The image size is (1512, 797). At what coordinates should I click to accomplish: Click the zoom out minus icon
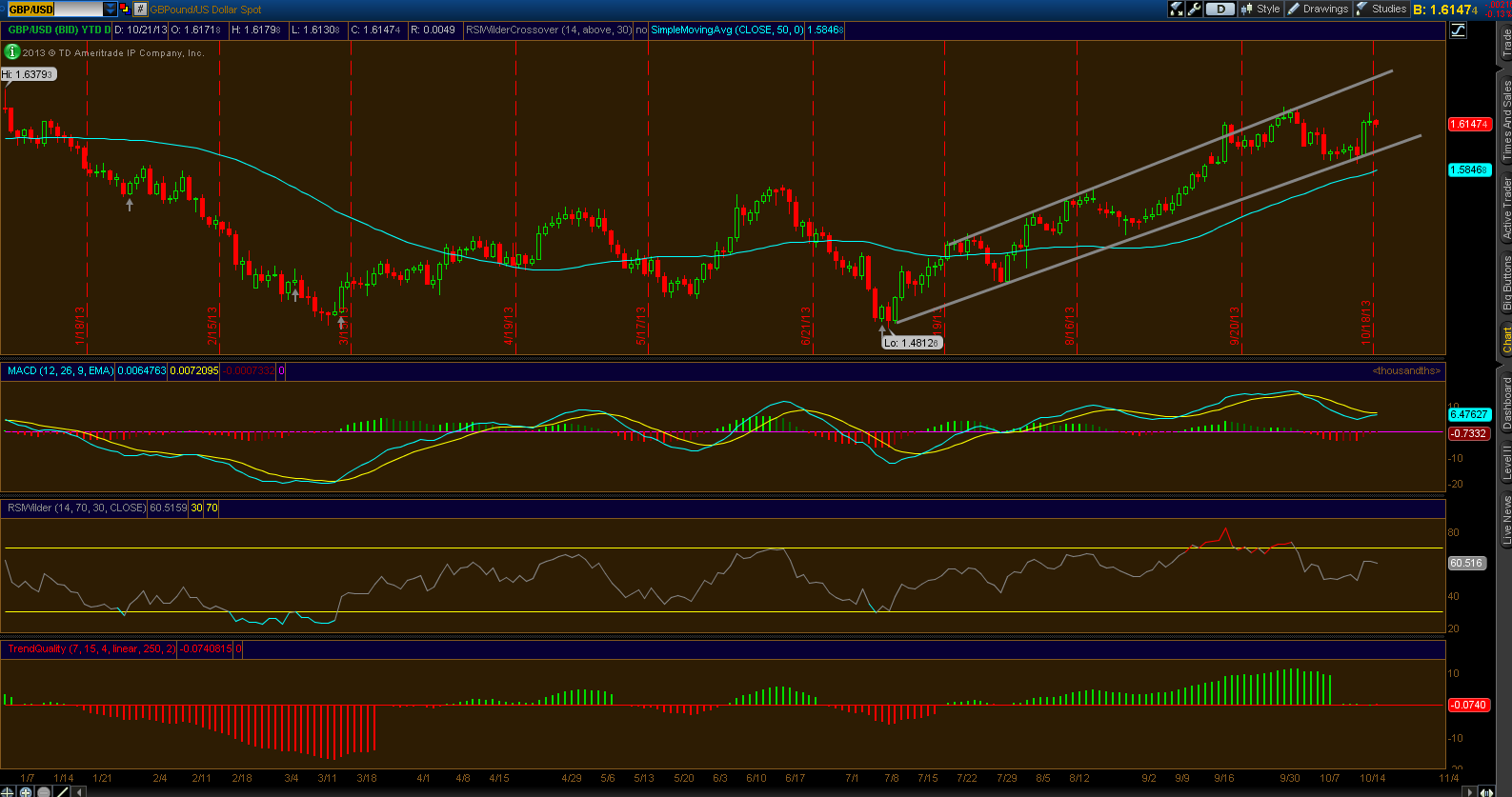tap(44, 791)
